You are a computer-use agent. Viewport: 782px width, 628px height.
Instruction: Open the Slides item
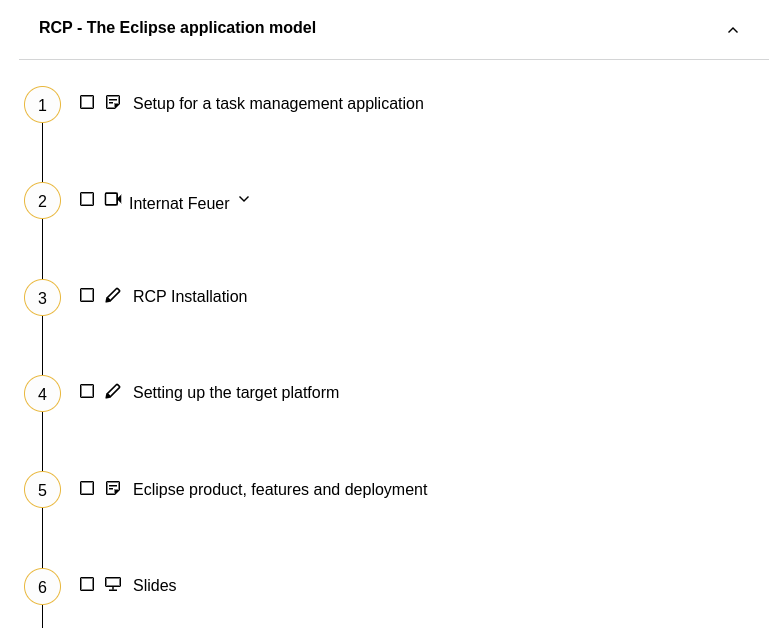[x=154, y=585]
